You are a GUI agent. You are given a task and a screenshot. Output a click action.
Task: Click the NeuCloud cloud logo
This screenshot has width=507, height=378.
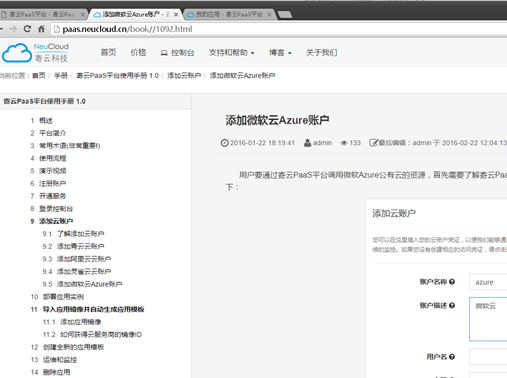(x=17, y=53)
